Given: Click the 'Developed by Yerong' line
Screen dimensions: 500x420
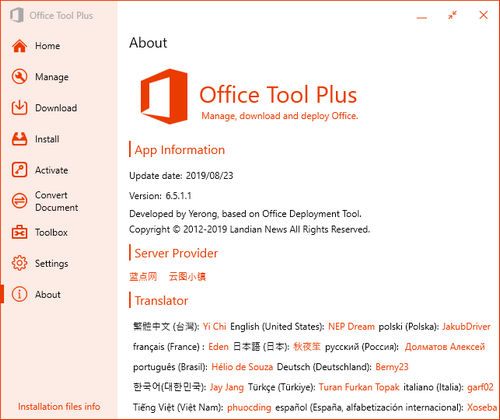Looking at the screenshot, I should click(245, 214).
